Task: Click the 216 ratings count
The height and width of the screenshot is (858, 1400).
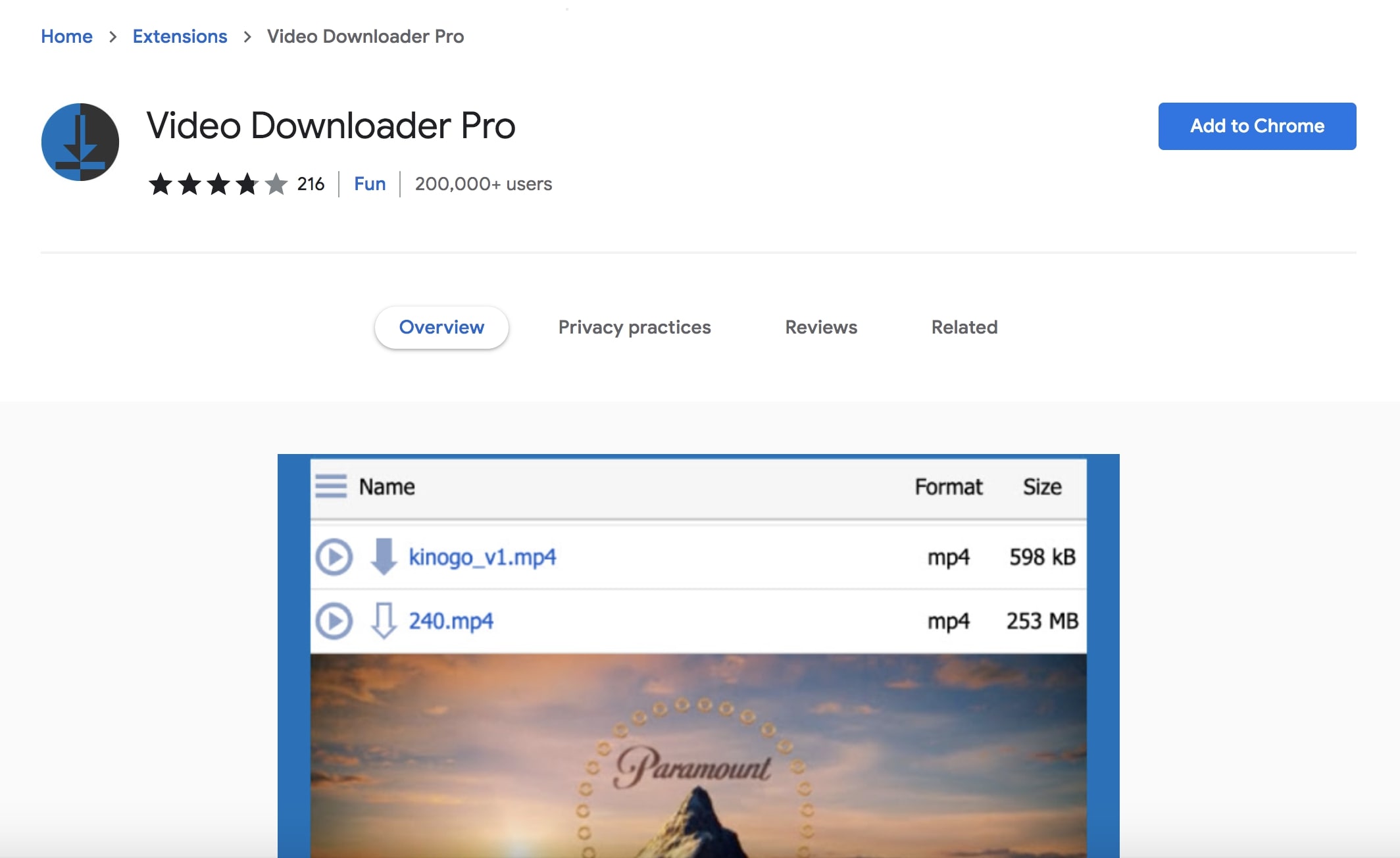Action: click(310, 184)
